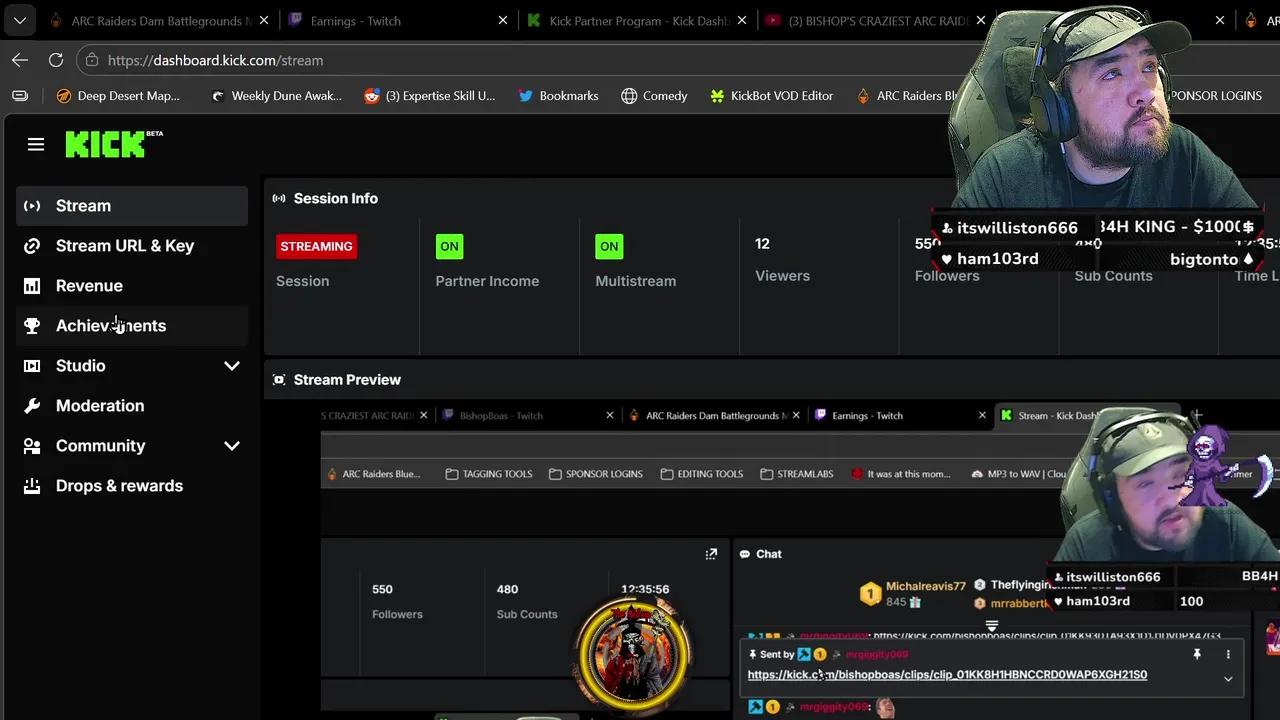
Task: Open the hamburger navigation menu
Action: pyautogui.click(x=35, y=144)
